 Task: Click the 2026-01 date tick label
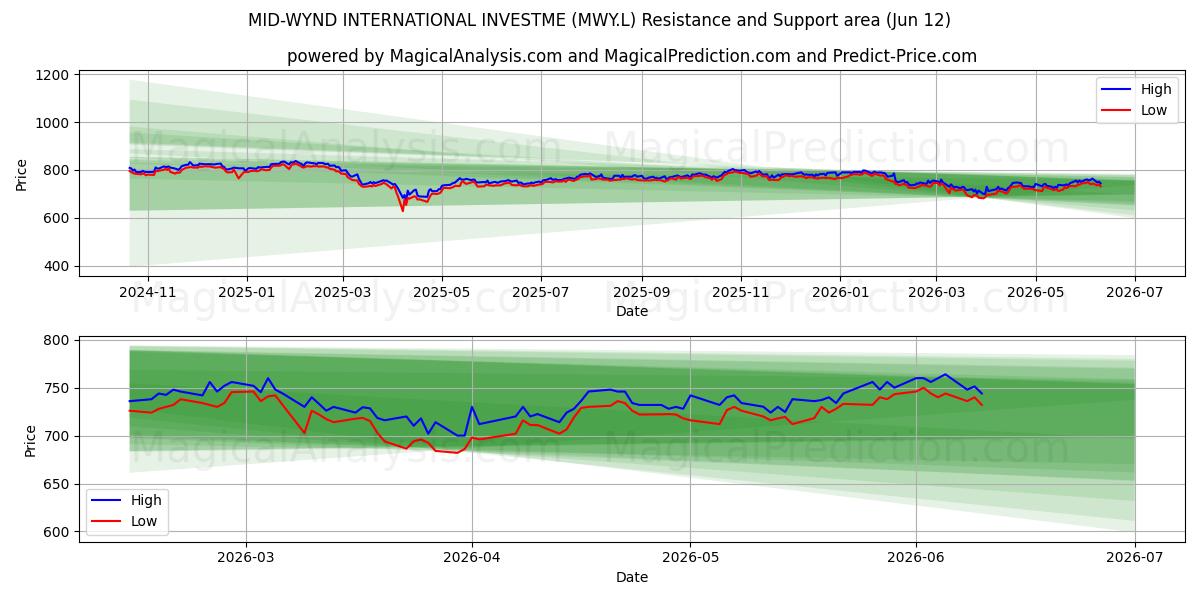[x=839, y=292]
